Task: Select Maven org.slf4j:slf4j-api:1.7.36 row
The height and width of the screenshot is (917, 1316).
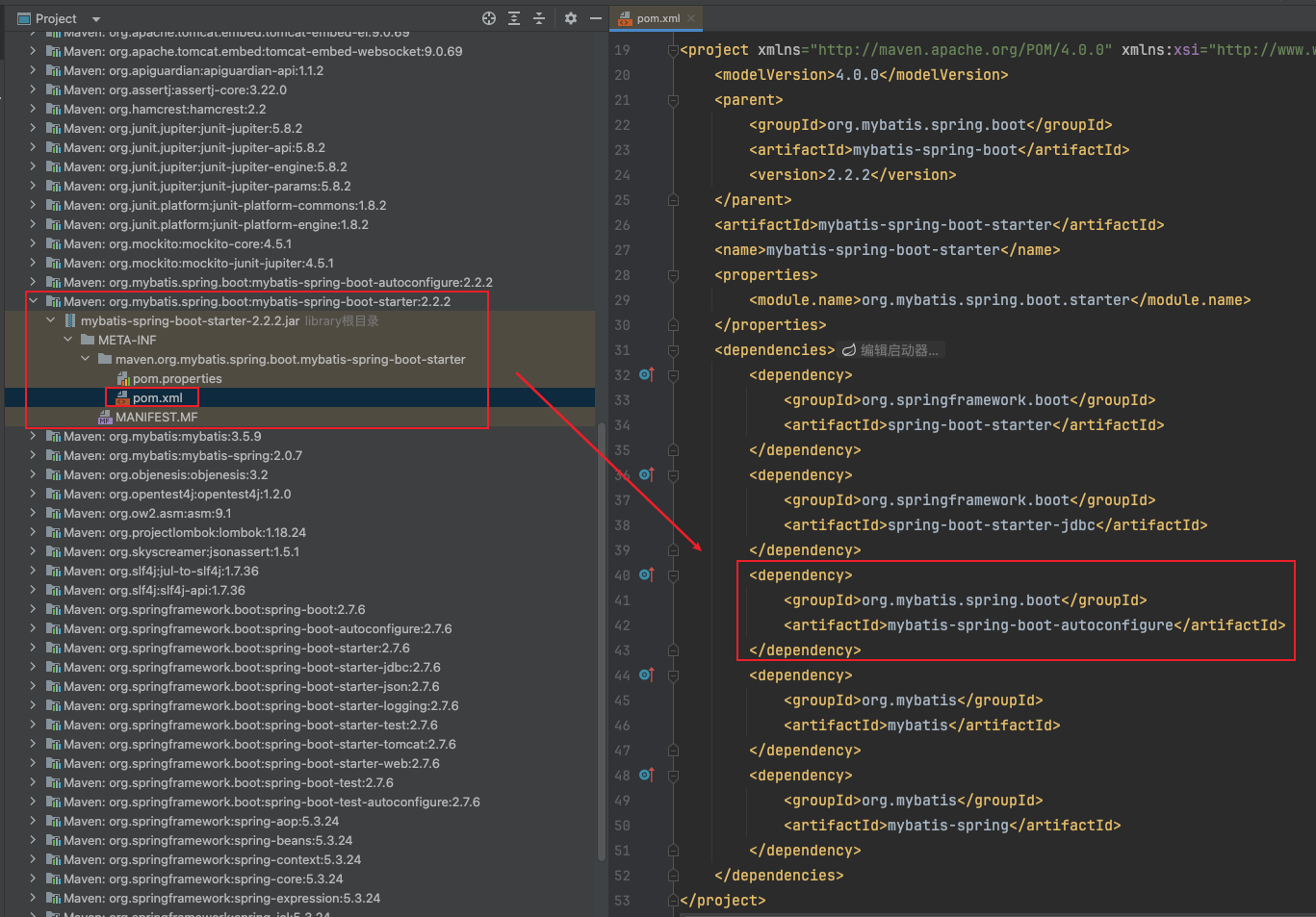Action: [299, 590]
